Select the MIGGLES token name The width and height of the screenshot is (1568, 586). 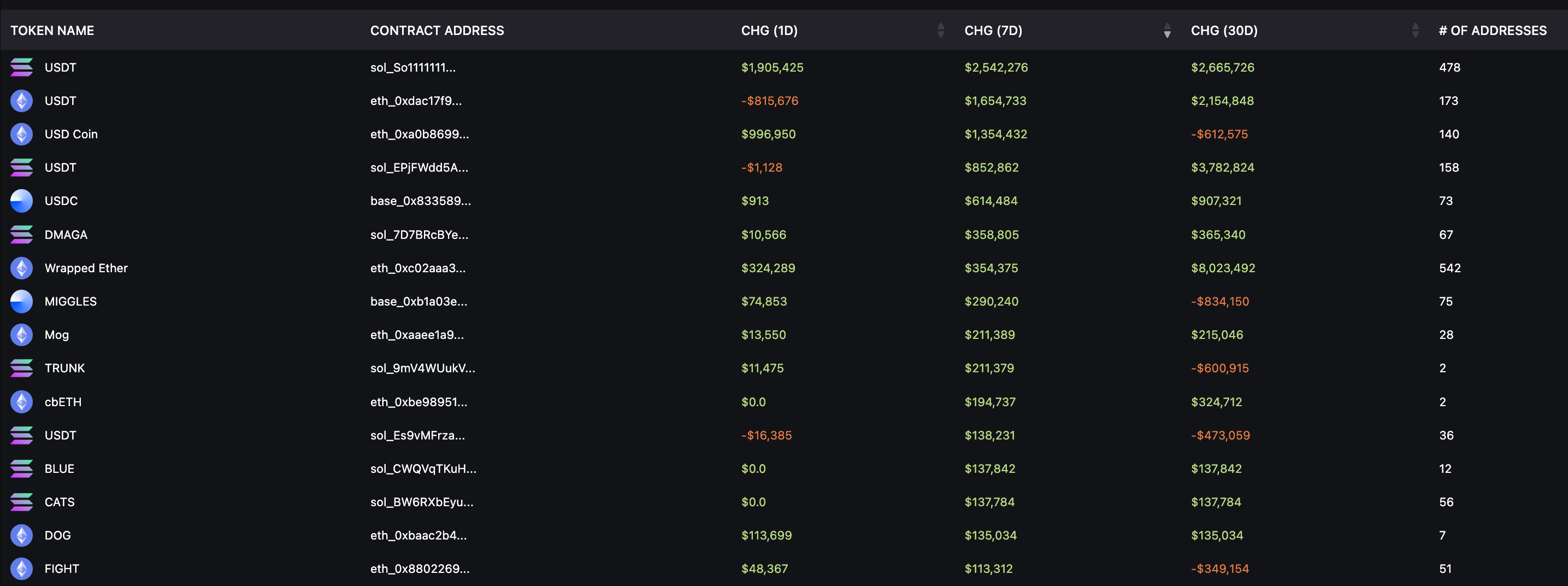point(70,302)
